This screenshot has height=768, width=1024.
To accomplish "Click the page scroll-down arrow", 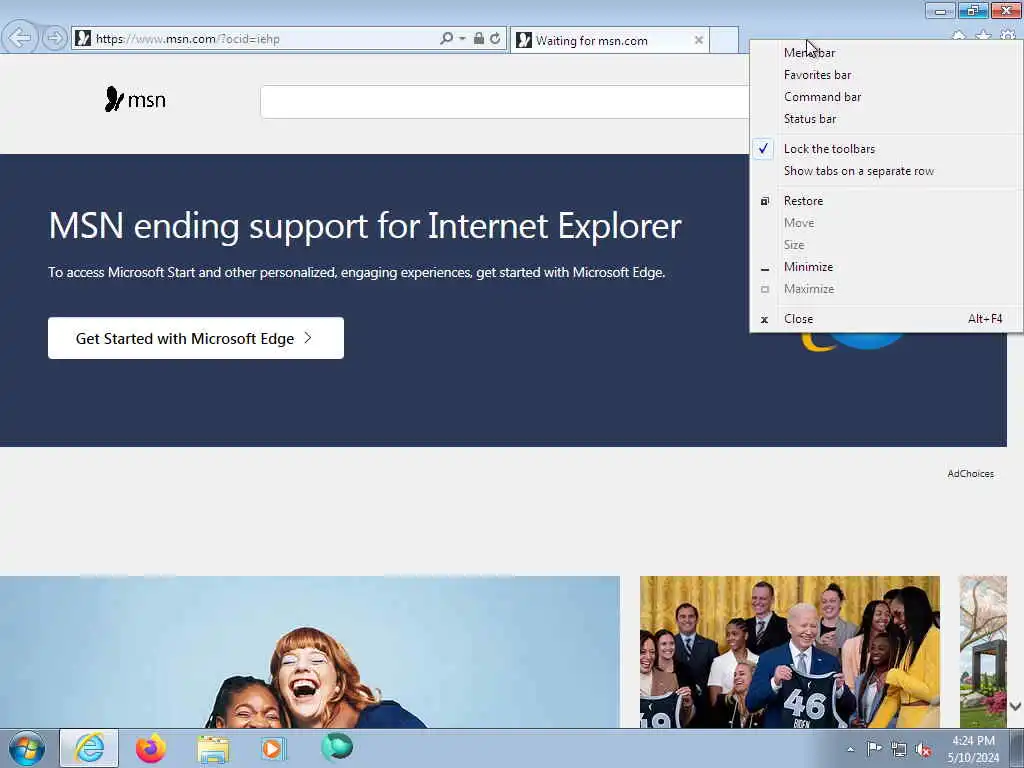I will pos(1015,707).
